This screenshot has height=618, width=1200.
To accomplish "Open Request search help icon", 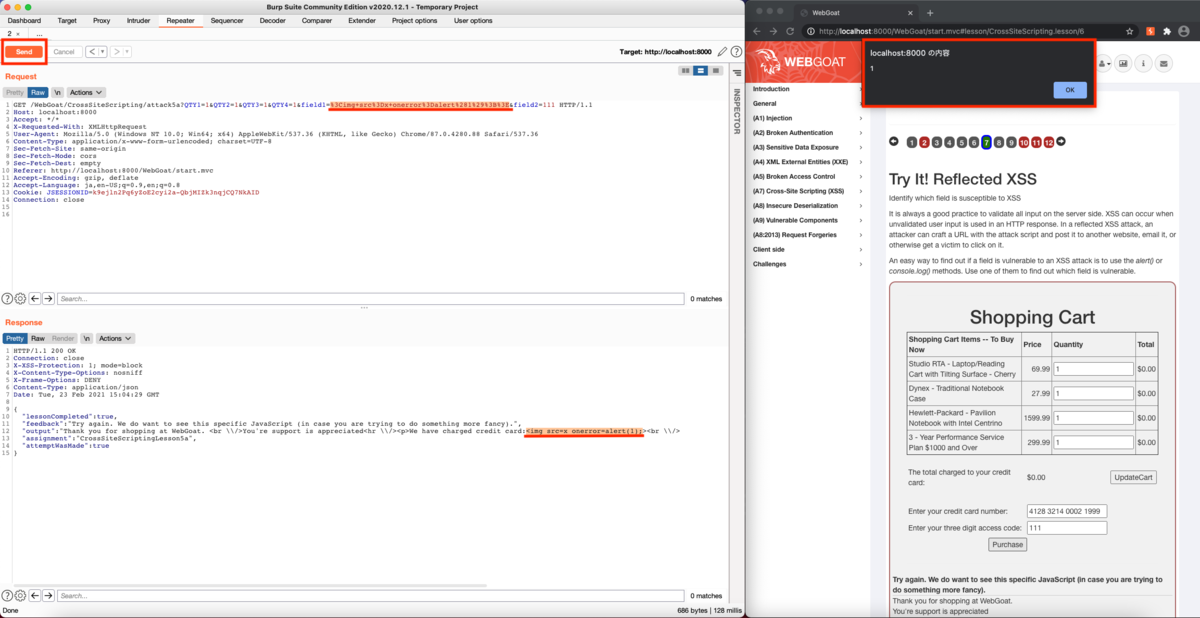I will 7,298.
